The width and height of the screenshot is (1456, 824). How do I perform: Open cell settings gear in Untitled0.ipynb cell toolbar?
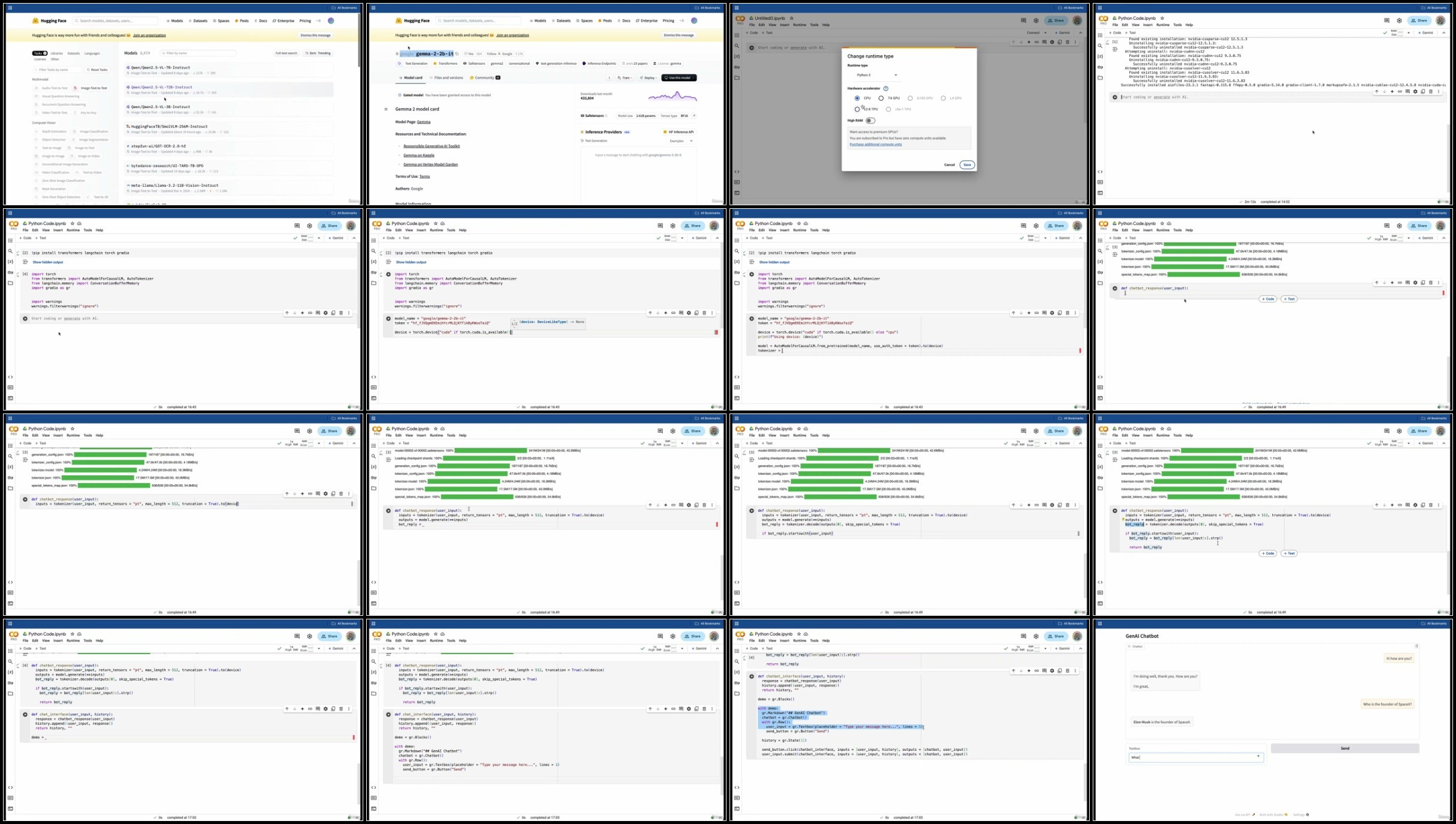(1051, 42)
